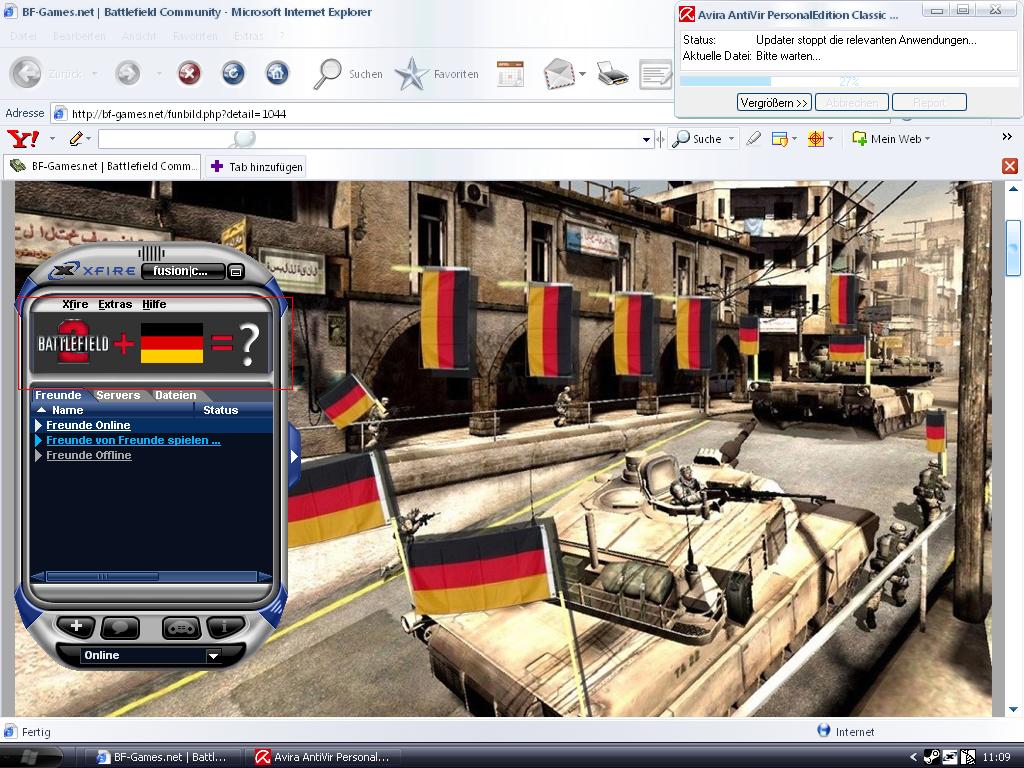Click the Yahoo Y! logo icon
The width and height of the screenshot is (1024, 768).
coord(22,138)
